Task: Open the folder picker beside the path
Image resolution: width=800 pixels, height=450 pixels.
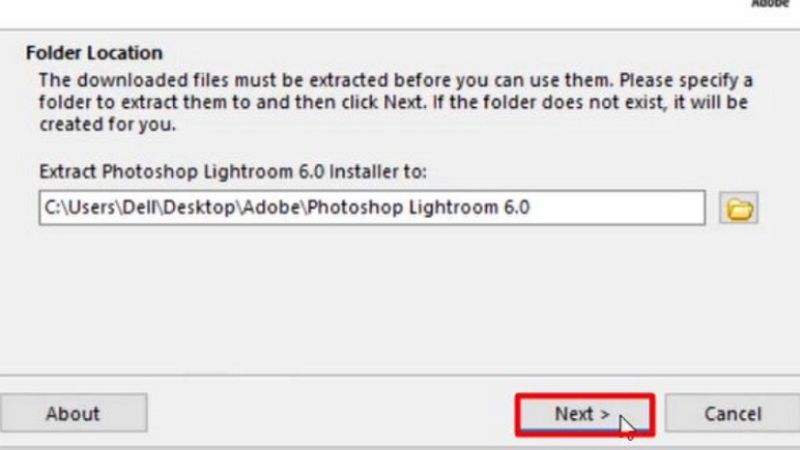Action: tap(739, 208)
